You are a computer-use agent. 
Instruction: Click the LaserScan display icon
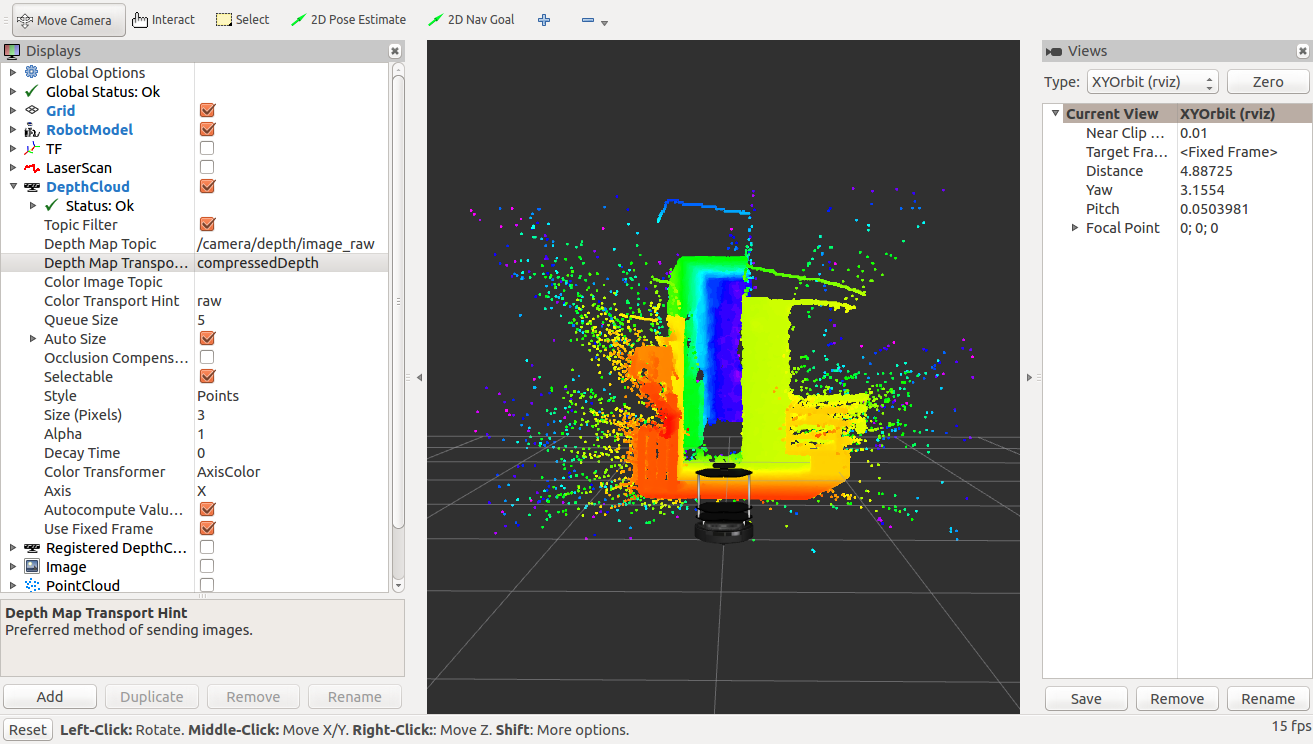coord(32,167)
